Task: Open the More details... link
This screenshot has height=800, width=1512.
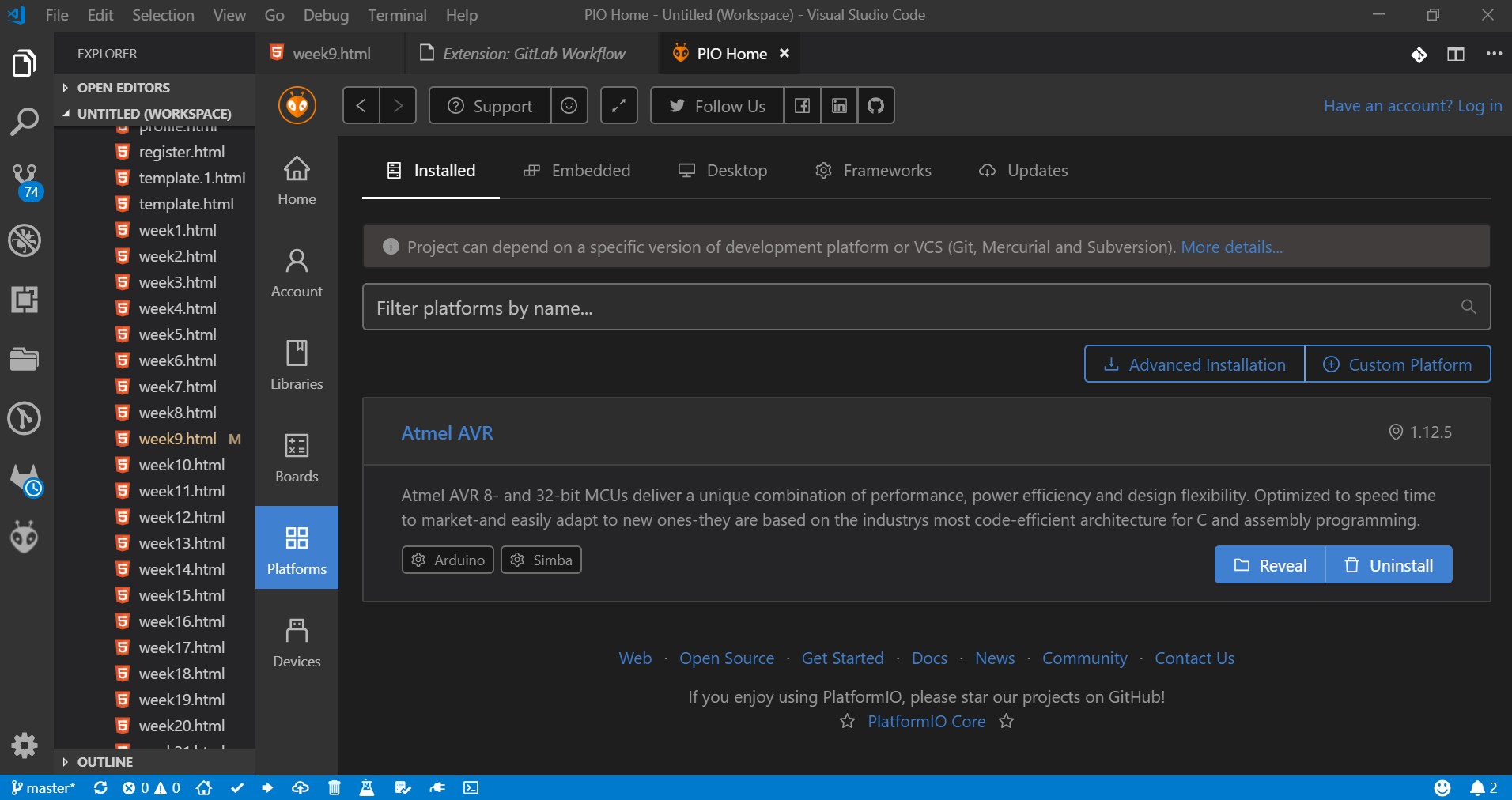Action: click(x=1232, y=247)
